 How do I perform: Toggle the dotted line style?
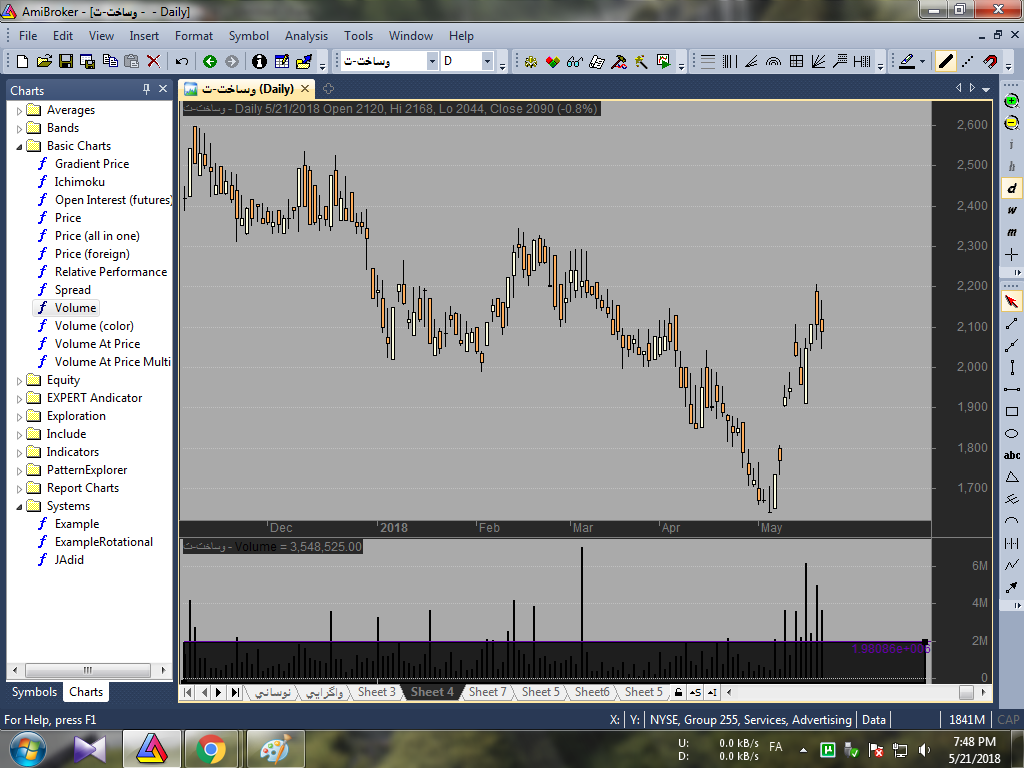(968, 61)
